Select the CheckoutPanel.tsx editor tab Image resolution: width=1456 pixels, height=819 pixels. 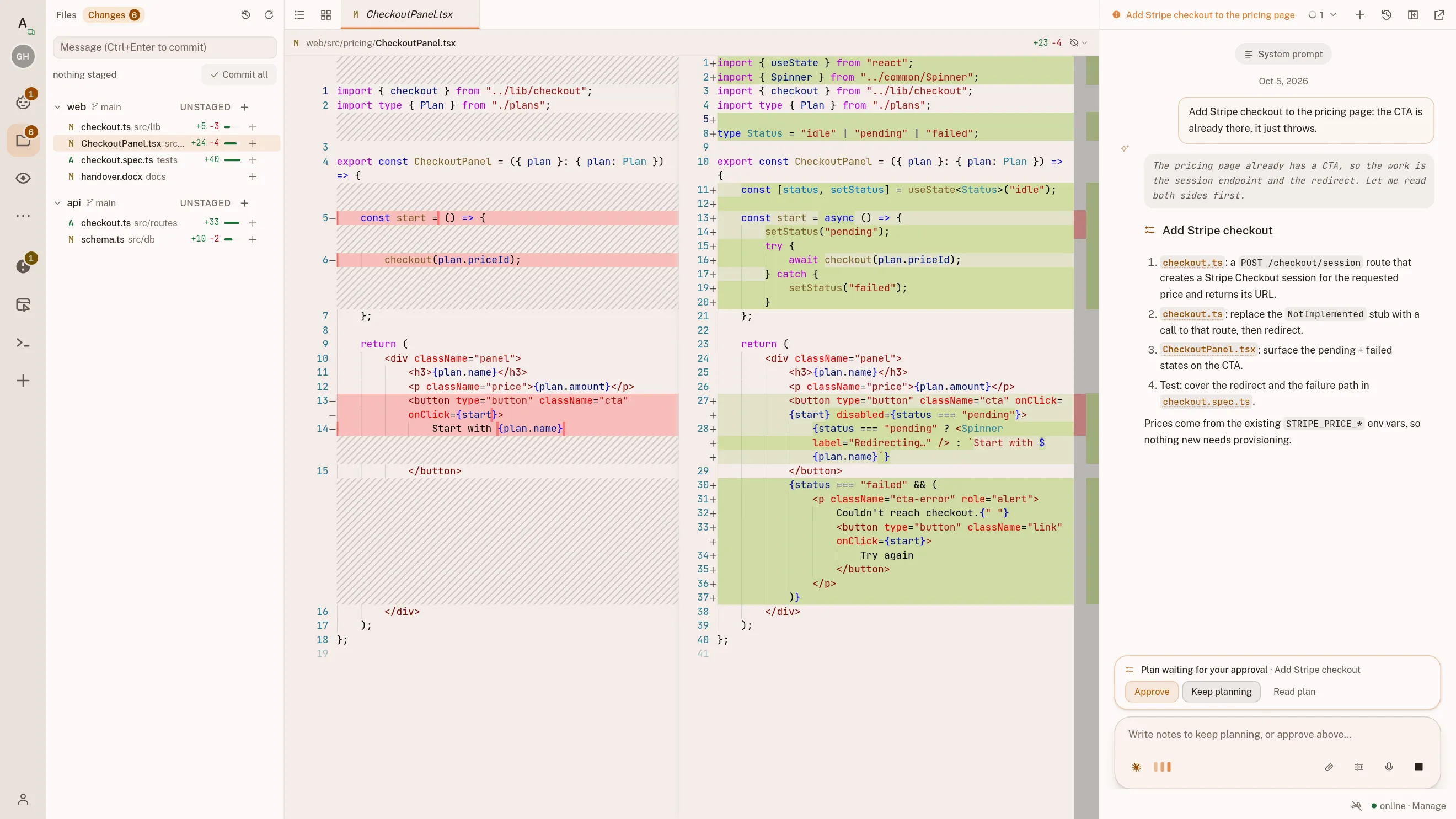coord(409,15)
